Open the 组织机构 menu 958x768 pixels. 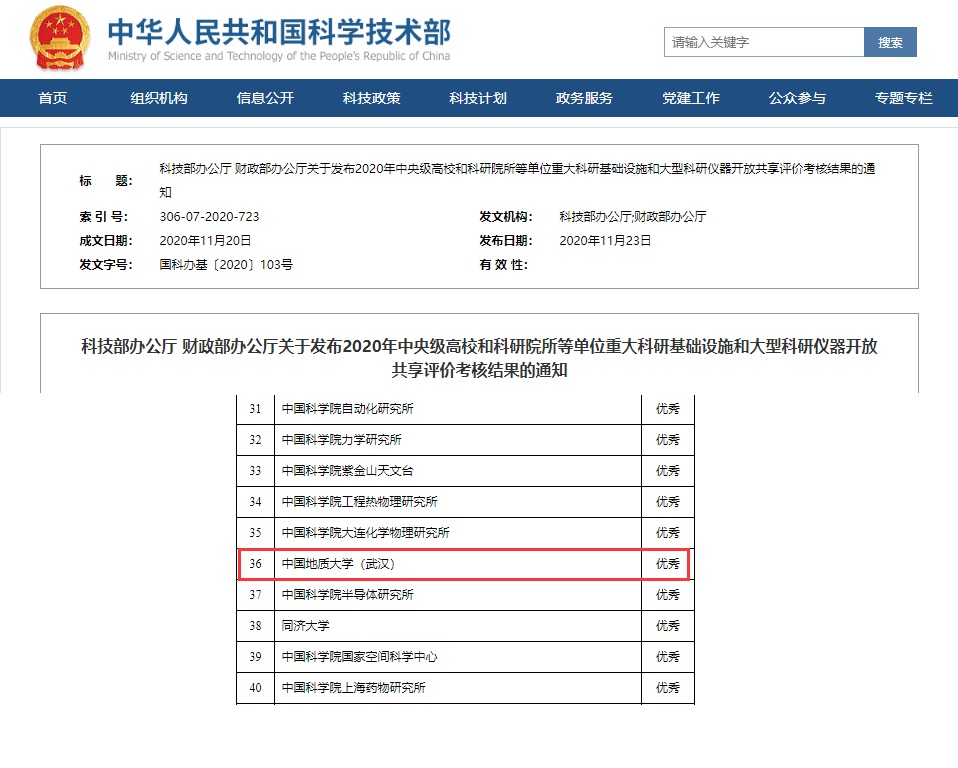pos(159,98)
